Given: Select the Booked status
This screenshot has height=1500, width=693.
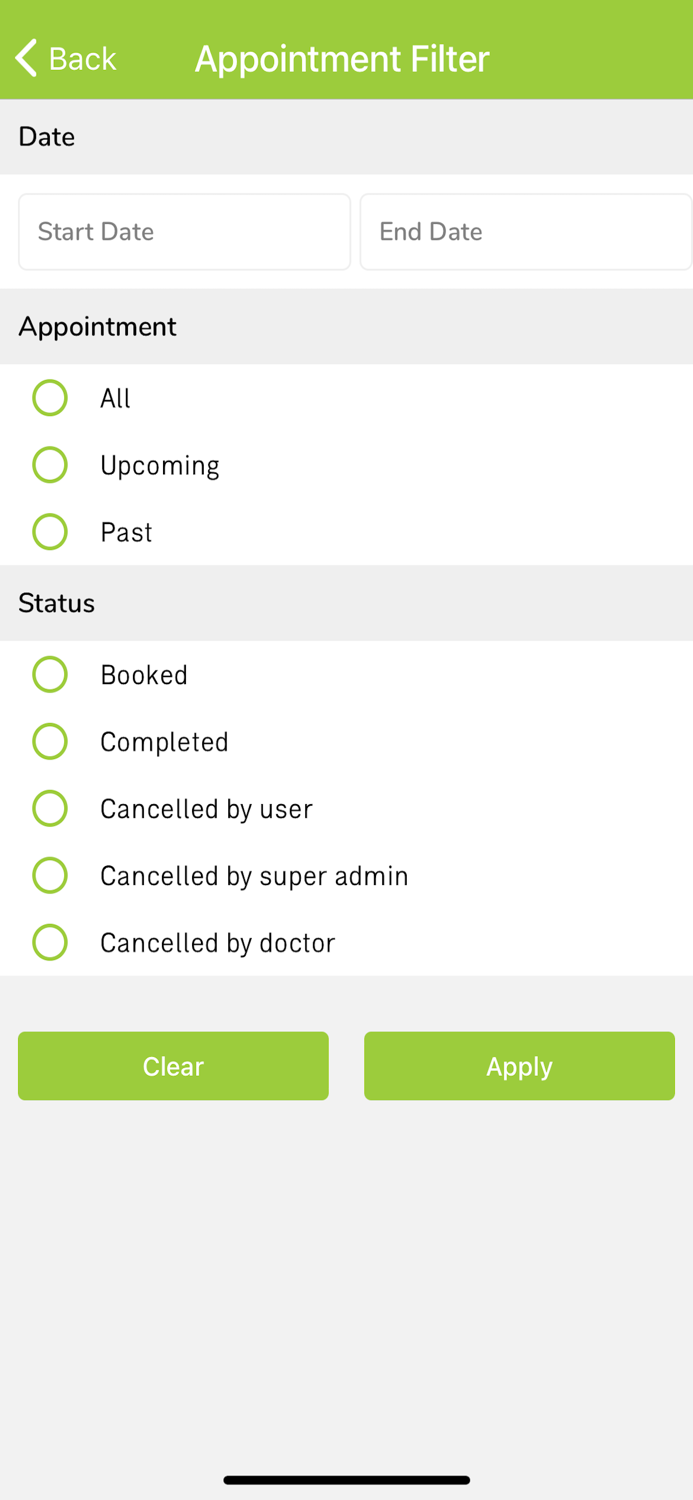Looking at the screenshot, I should coord(49,674).
